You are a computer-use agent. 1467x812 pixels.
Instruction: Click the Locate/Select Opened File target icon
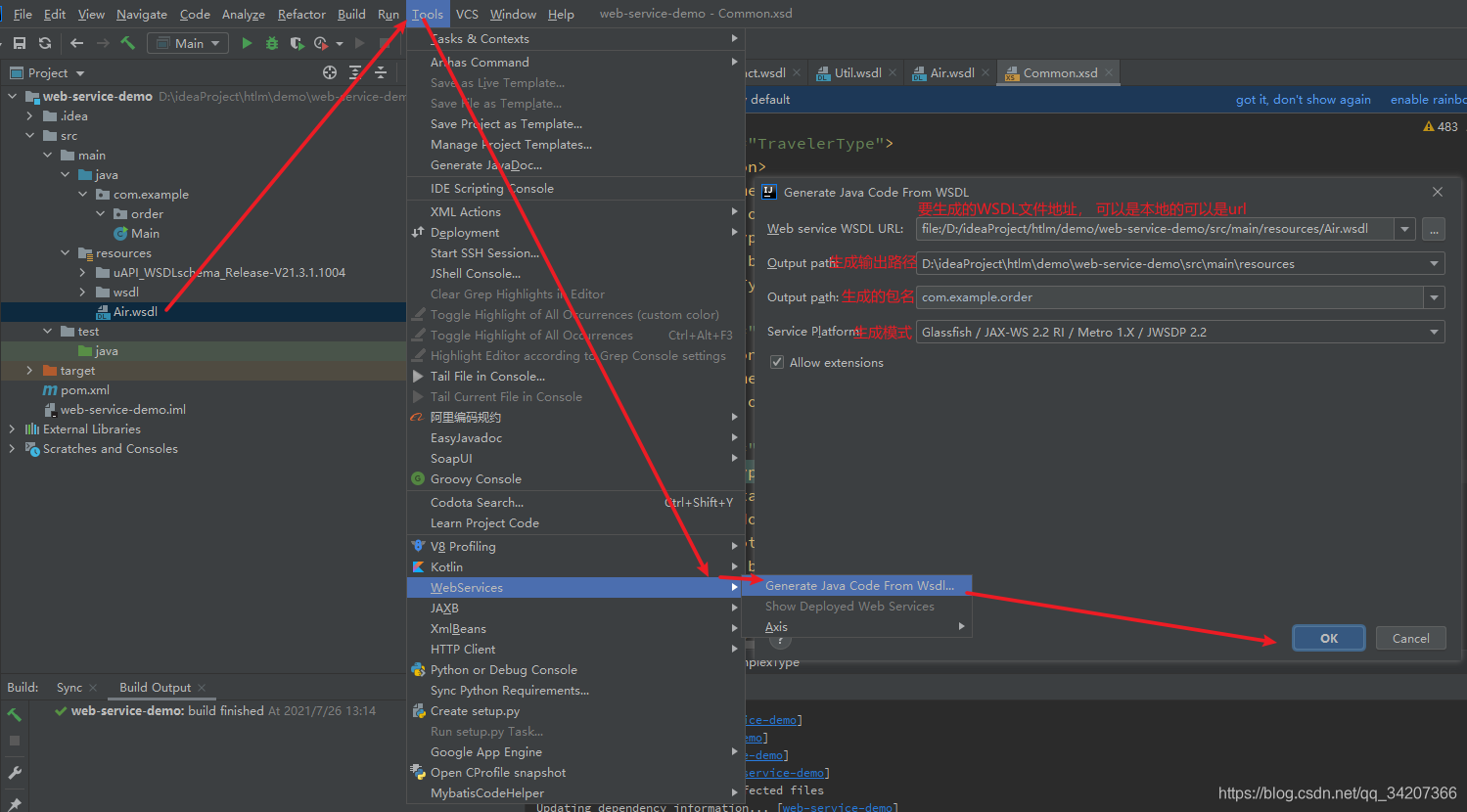[x=330, y=72]
